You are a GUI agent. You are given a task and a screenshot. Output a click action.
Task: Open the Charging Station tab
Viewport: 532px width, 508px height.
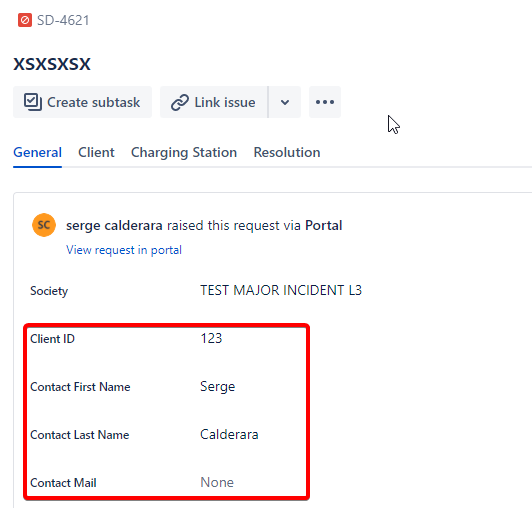click(x=184, y=152)
